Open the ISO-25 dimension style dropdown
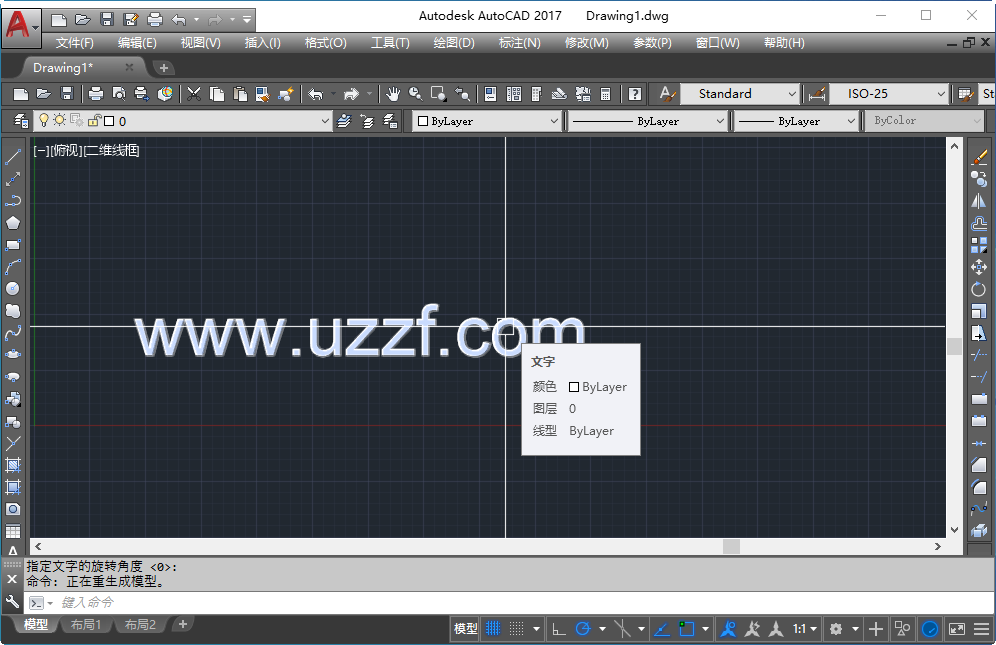Screen dimensions: 996x645 (941, 94)
